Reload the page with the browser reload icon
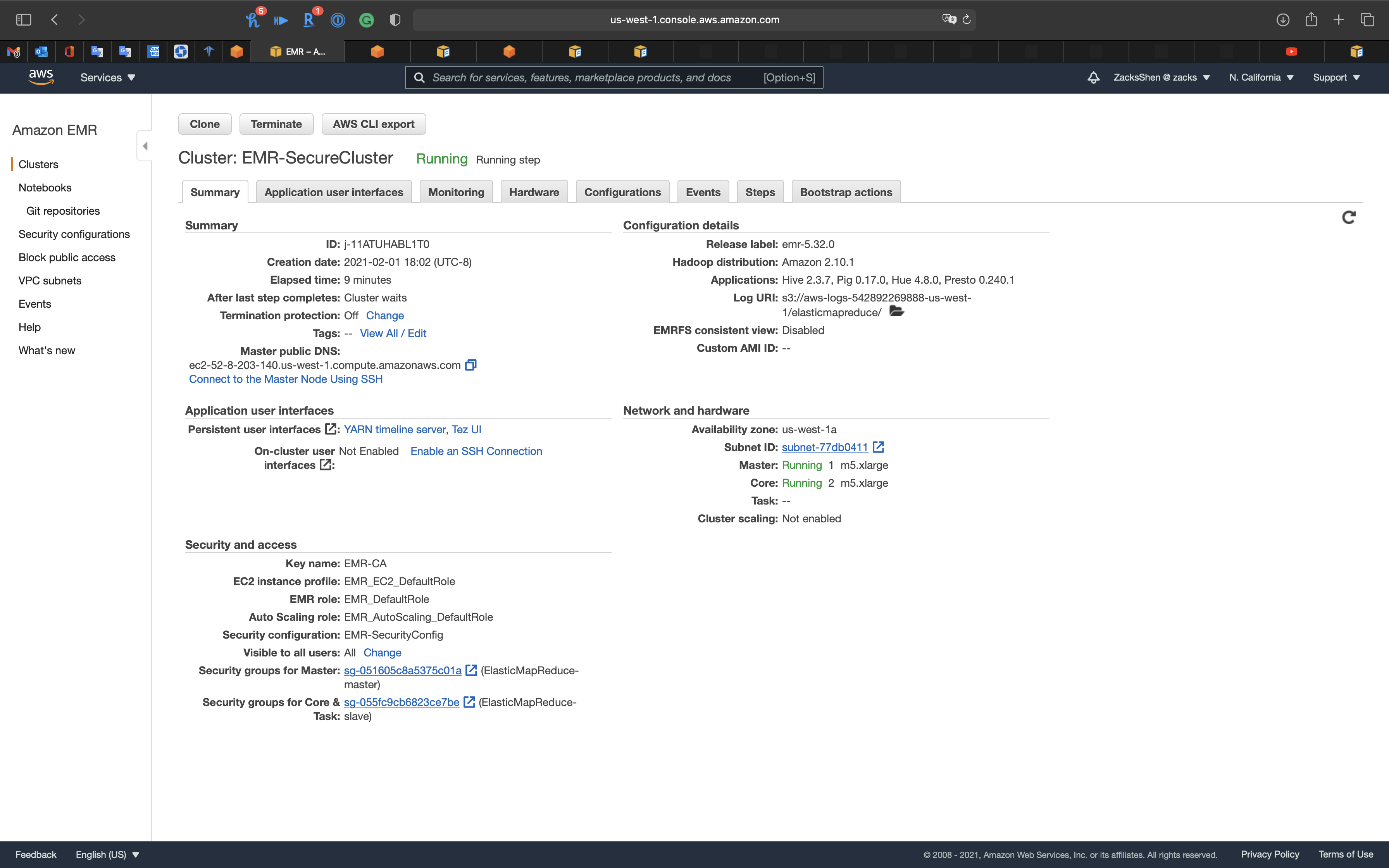This screenshot has height=868, width=1389. (x=967, y=19)
